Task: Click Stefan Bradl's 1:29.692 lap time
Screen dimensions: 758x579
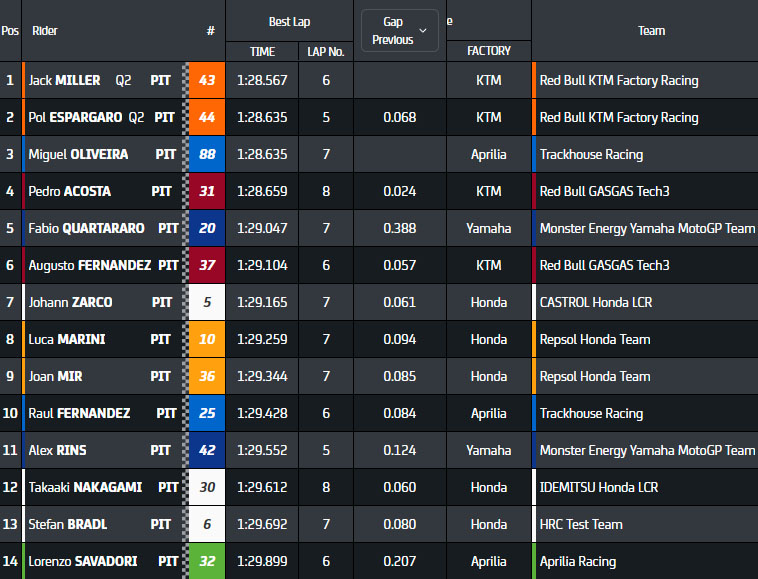Action: 262,524
